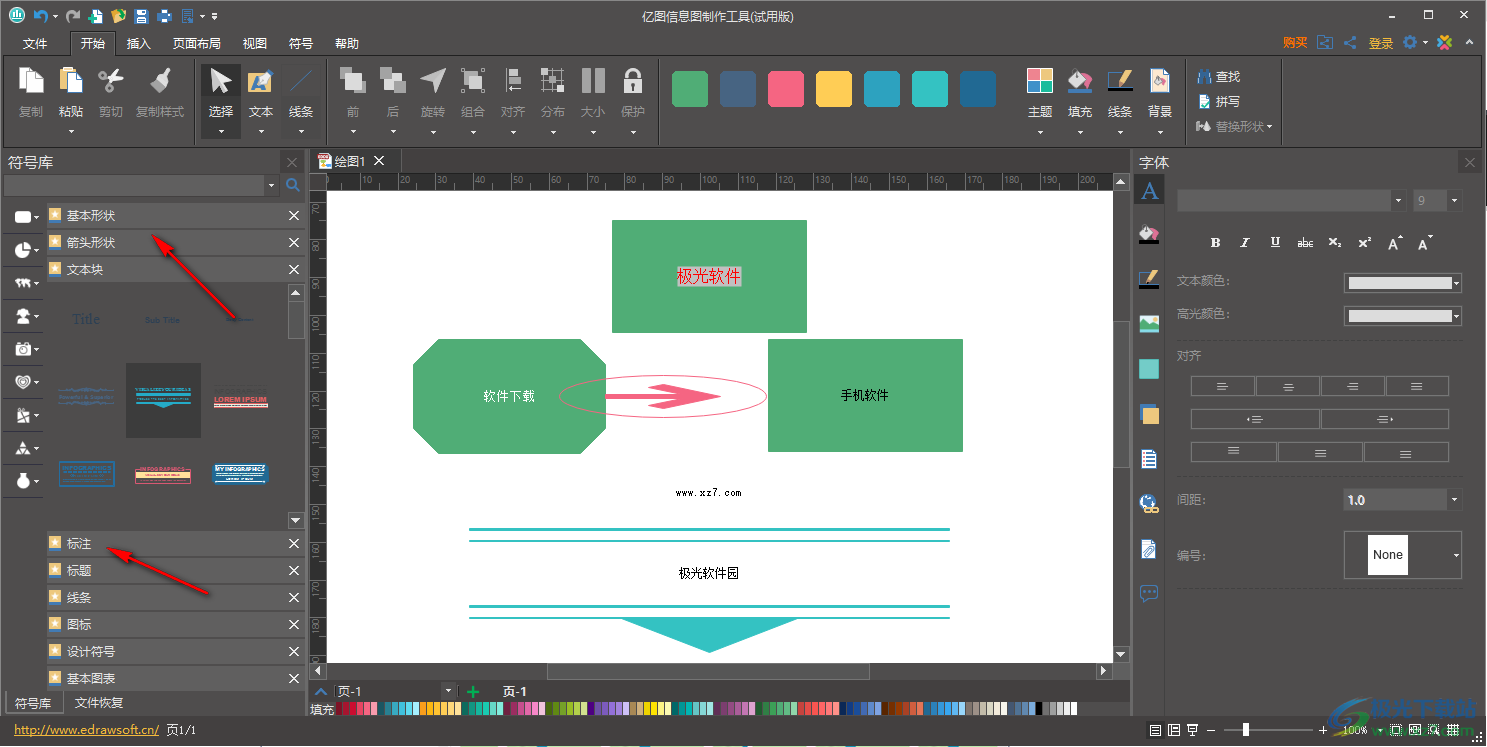
Task: Open the www.edrawsoft.cn link
Action: 87,730
